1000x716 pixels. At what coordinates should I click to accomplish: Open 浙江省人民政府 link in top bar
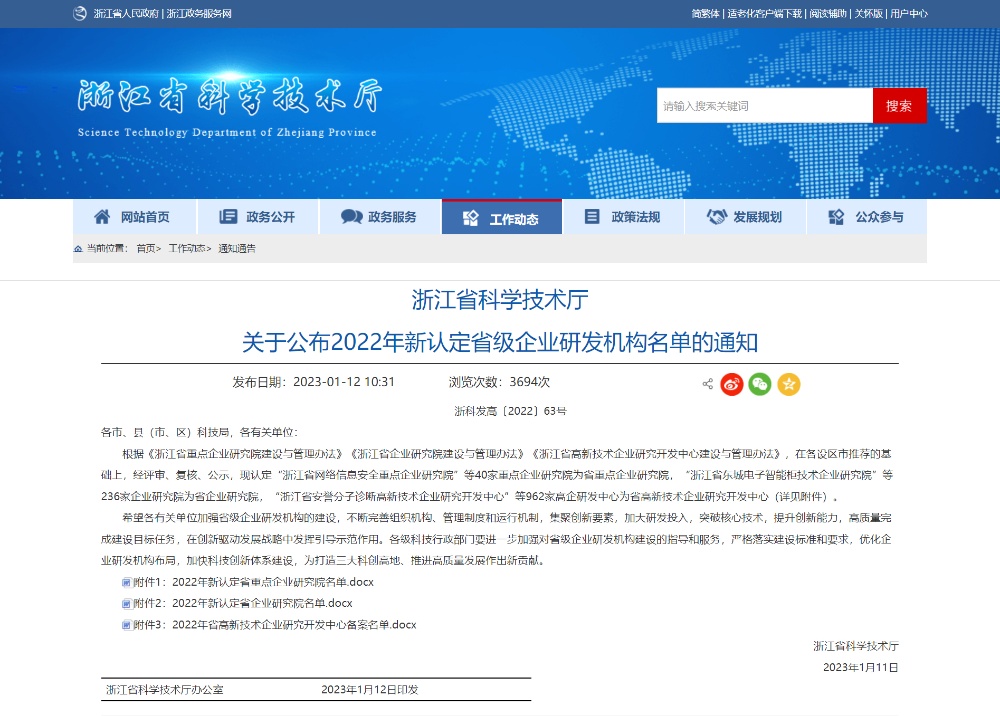(125, 14)
